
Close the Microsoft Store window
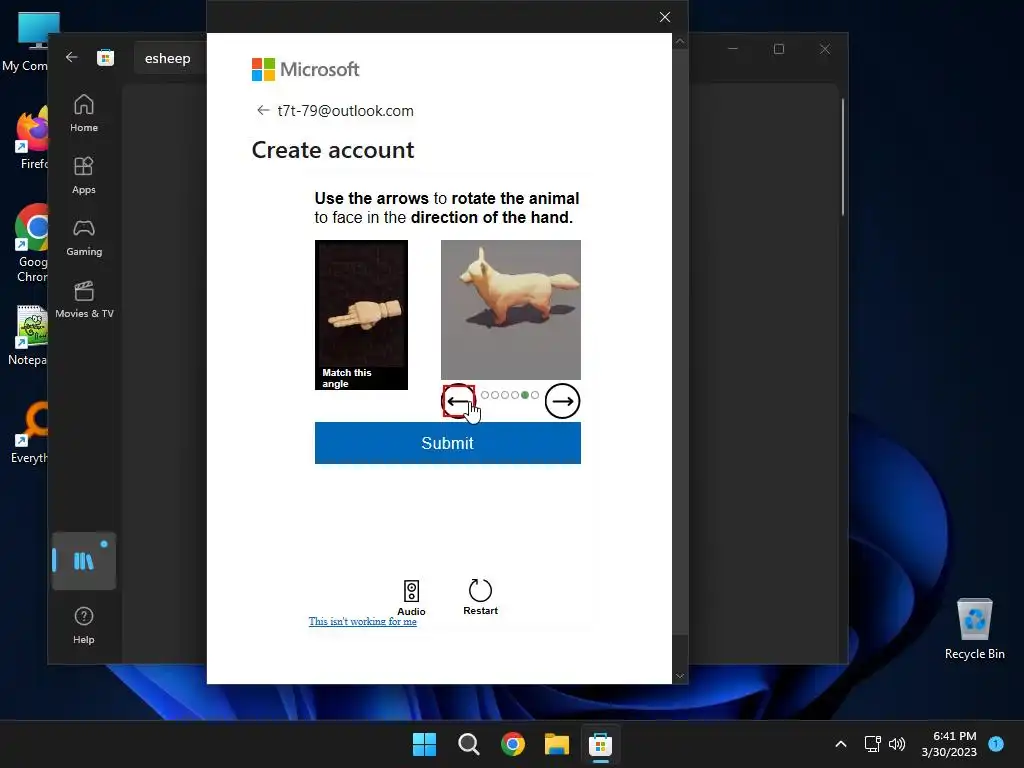[825, 49]
